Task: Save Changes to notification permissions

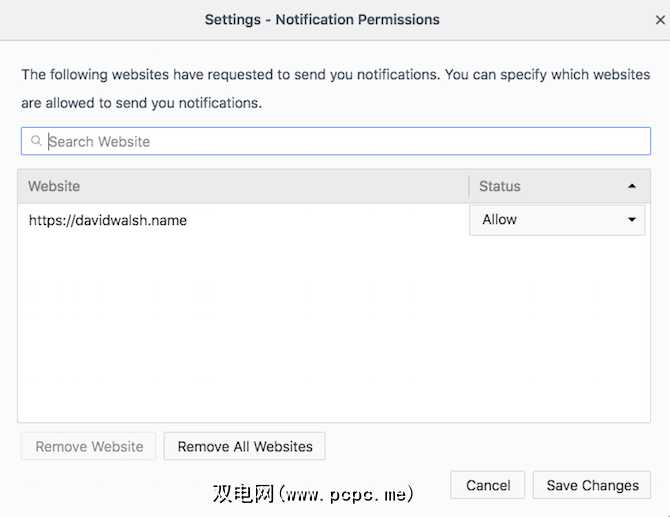Action: click(x=592, y=485)
